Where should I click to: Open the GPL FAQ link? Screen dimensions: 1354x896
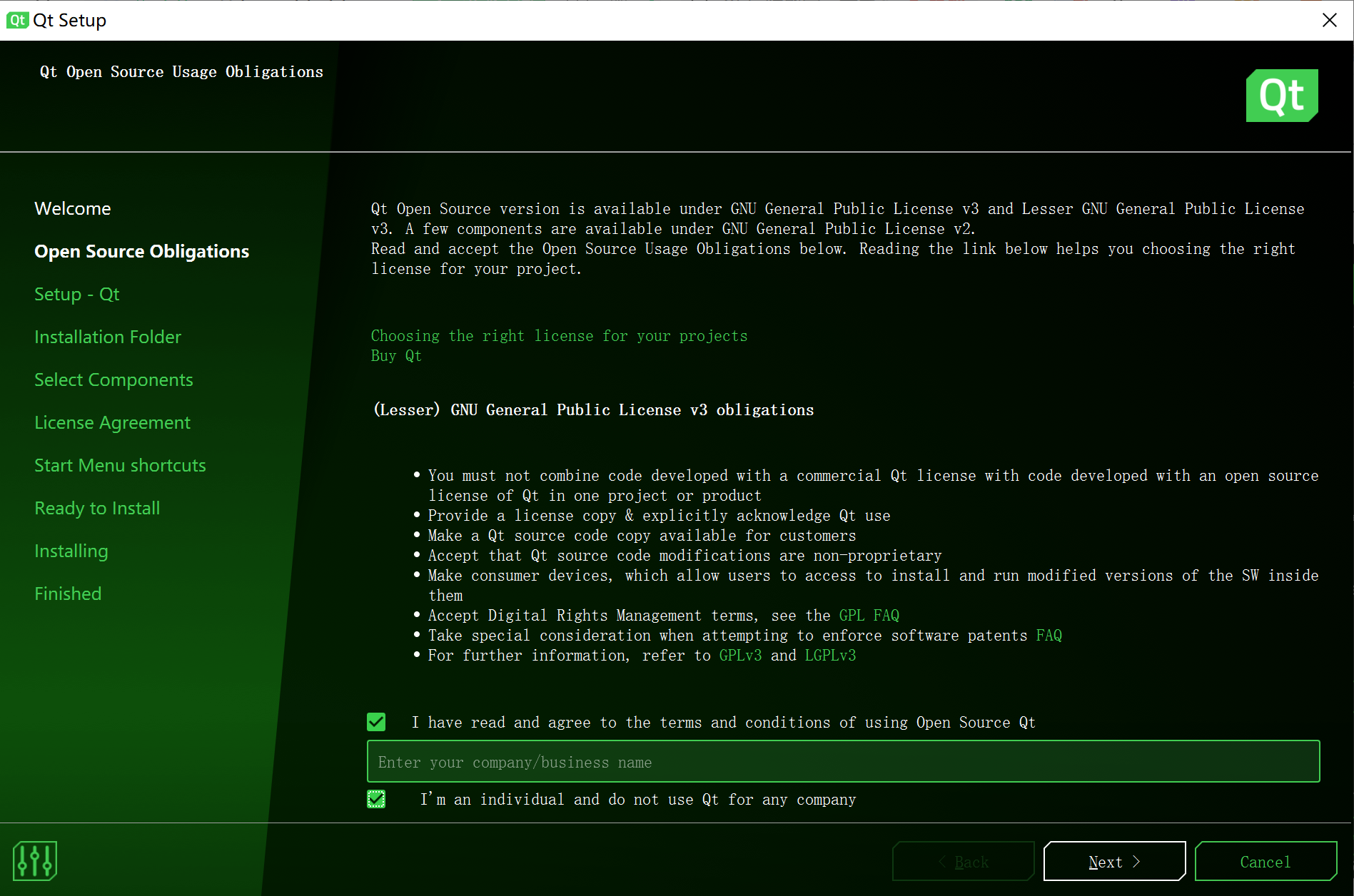869,616
